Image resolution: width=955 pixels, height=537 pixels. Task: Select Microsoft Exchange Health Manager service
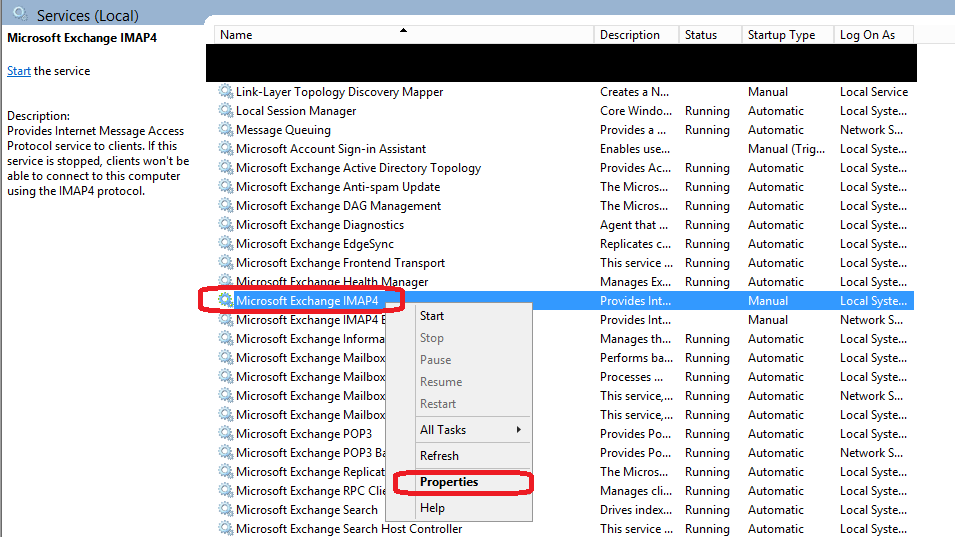coord(332,281)
